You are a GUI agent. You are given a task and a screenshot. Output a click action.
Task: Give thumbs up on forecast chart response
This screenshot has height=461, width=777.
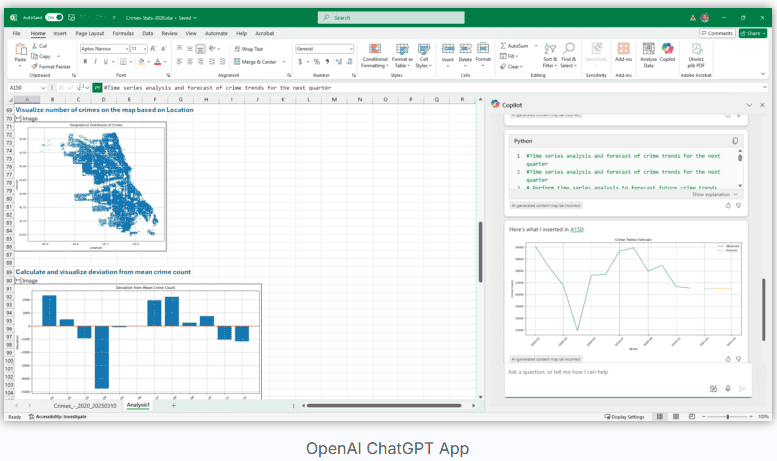(727, 358)
